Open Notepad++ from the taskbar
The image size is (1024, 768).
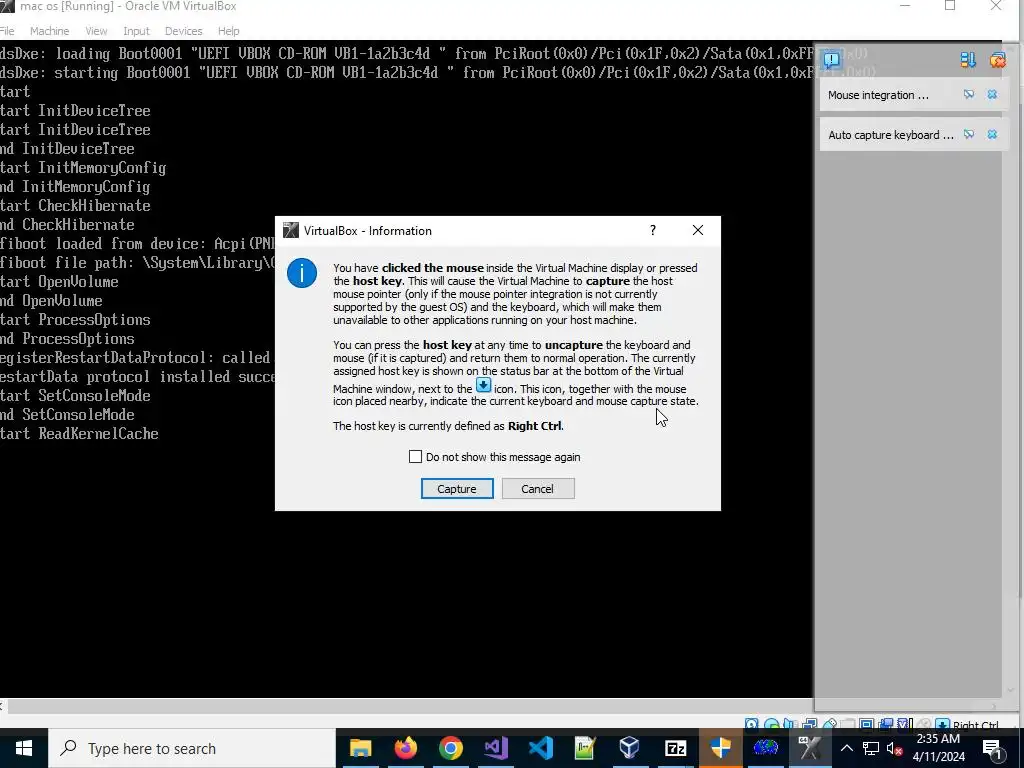585,748
